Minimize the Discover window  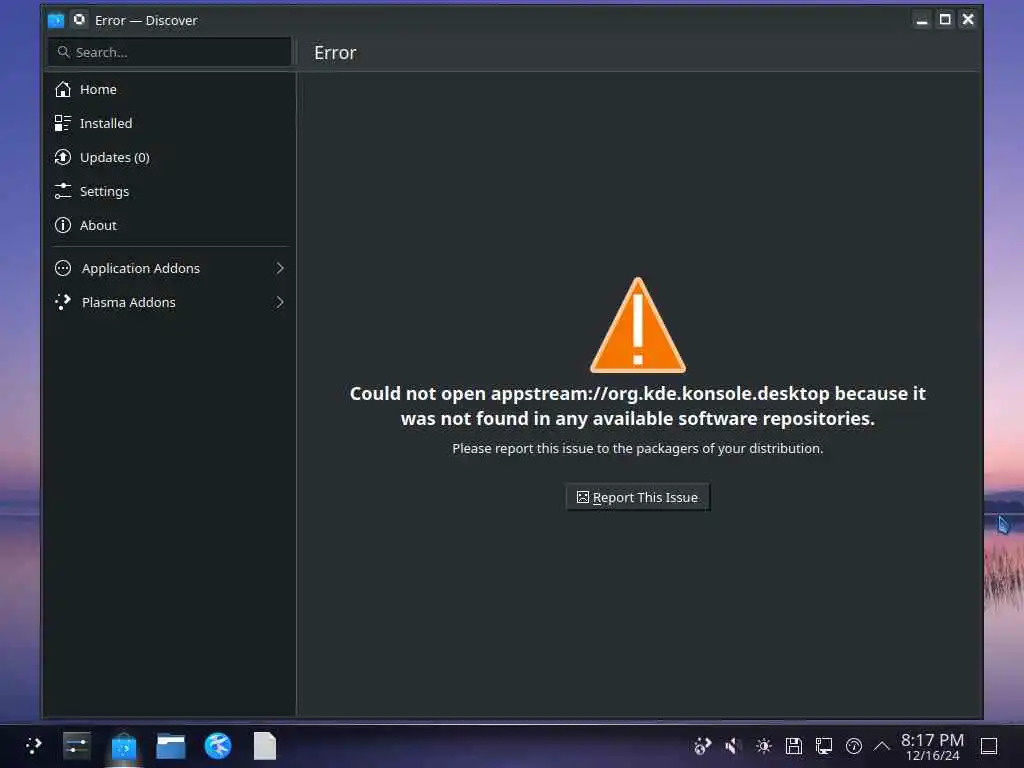coord(921,20)
